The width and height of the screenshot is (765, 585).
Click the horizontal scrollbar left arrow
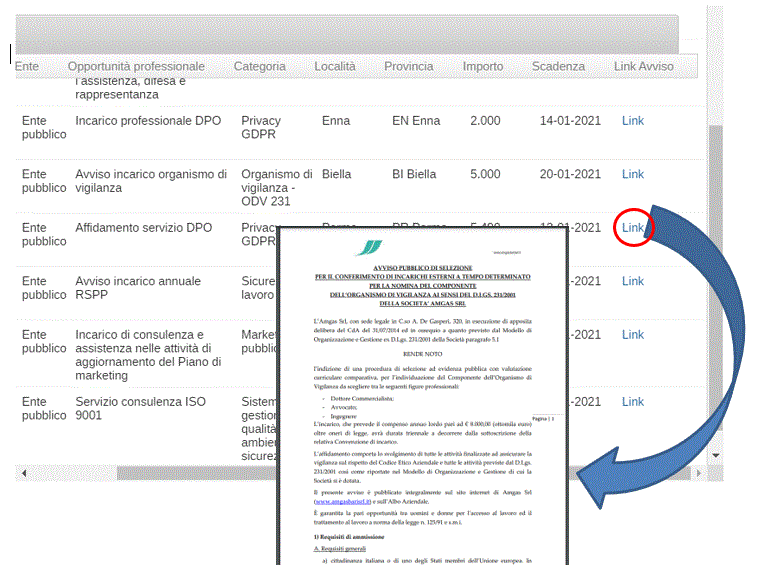pos(21,471)
